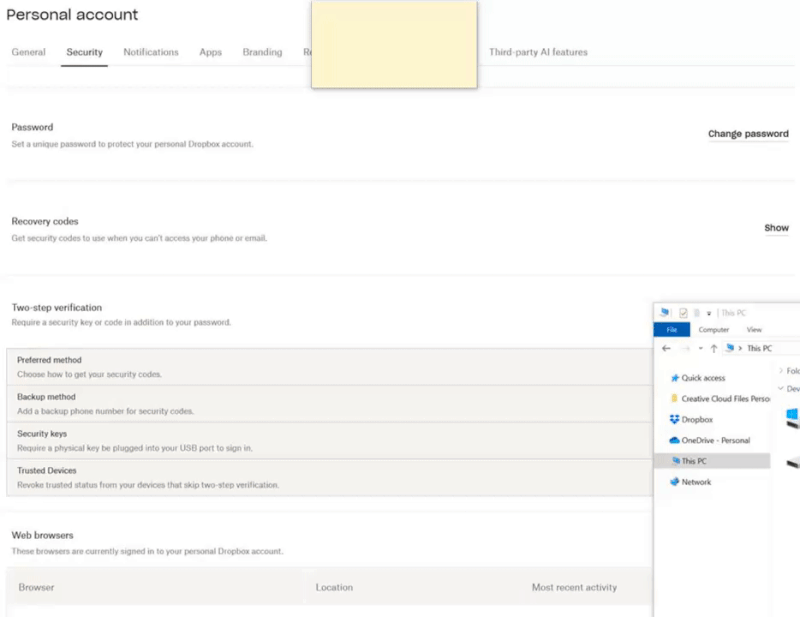Screen dimensions: 800x617
Task: Click the View ribbon tab in Explorer
Action: pos(754,329)
